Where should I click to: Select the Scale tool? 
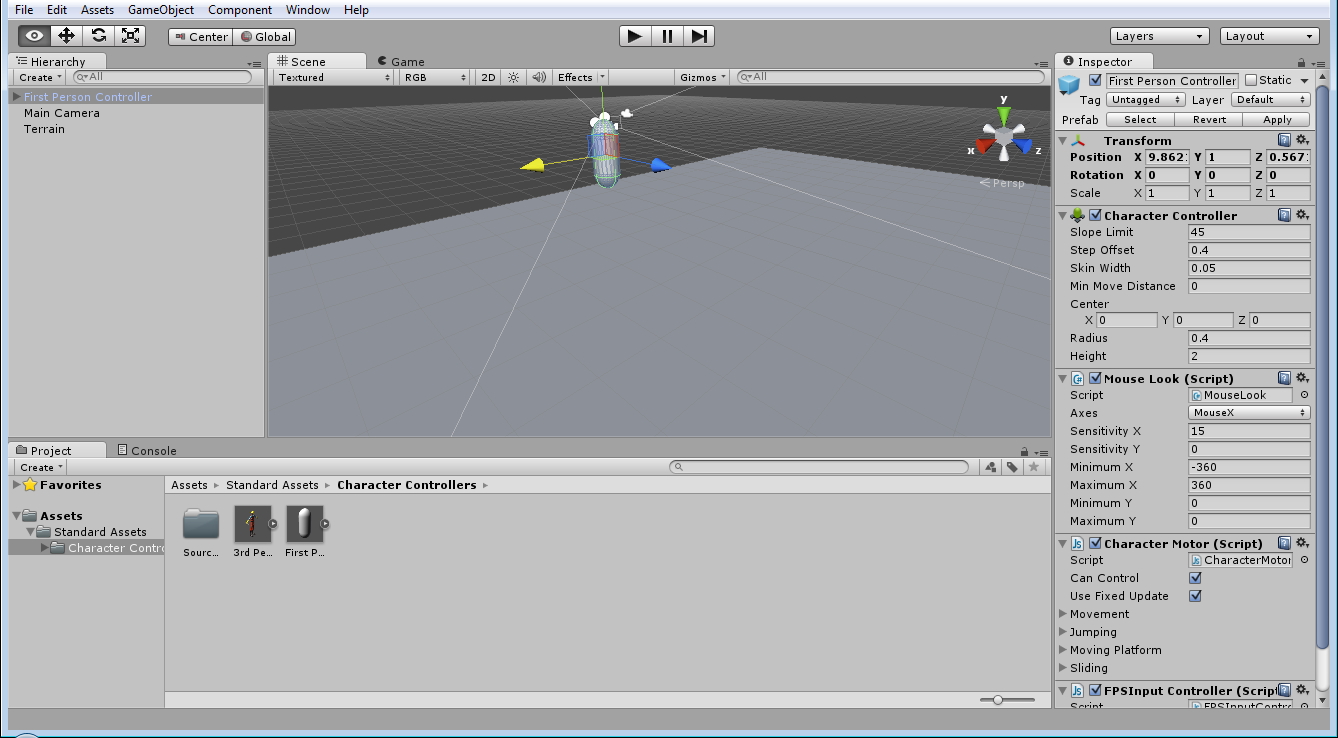pos(130,34)
